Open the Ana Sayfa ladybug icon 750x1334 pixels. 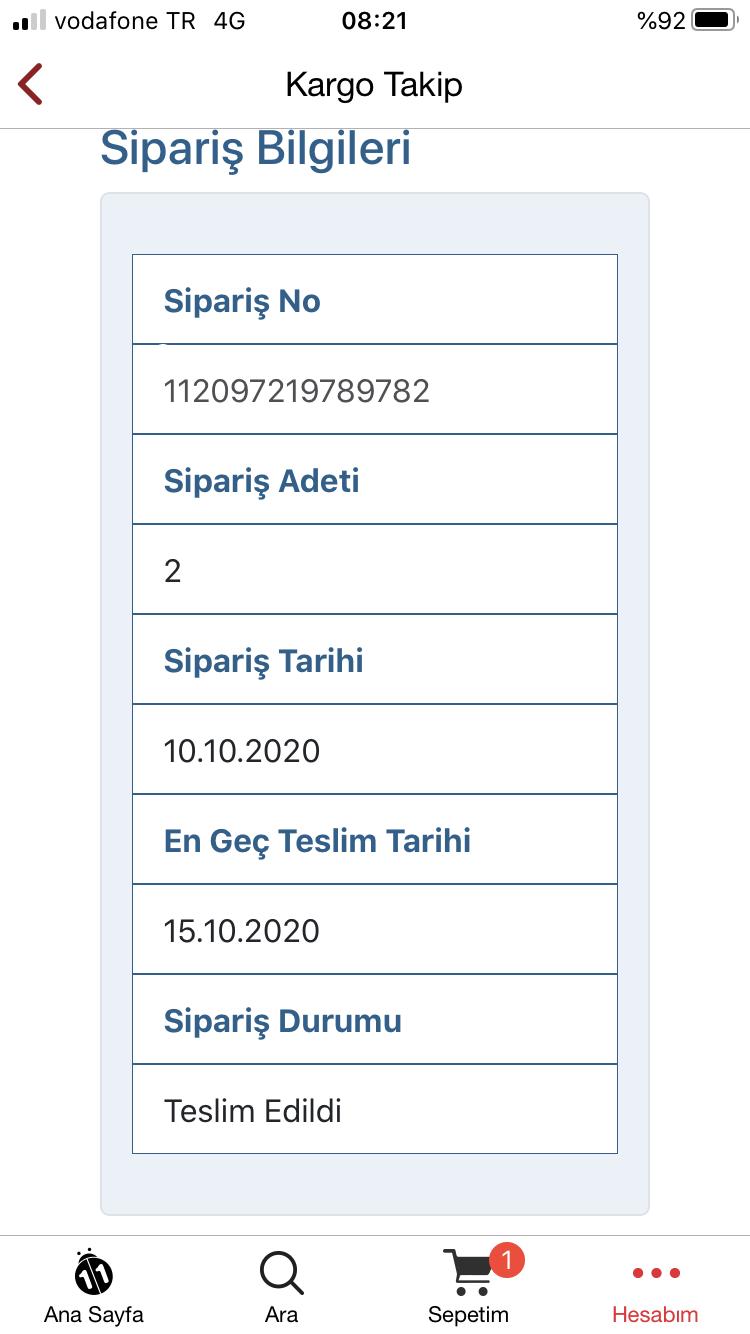[x=94, y=1273]
